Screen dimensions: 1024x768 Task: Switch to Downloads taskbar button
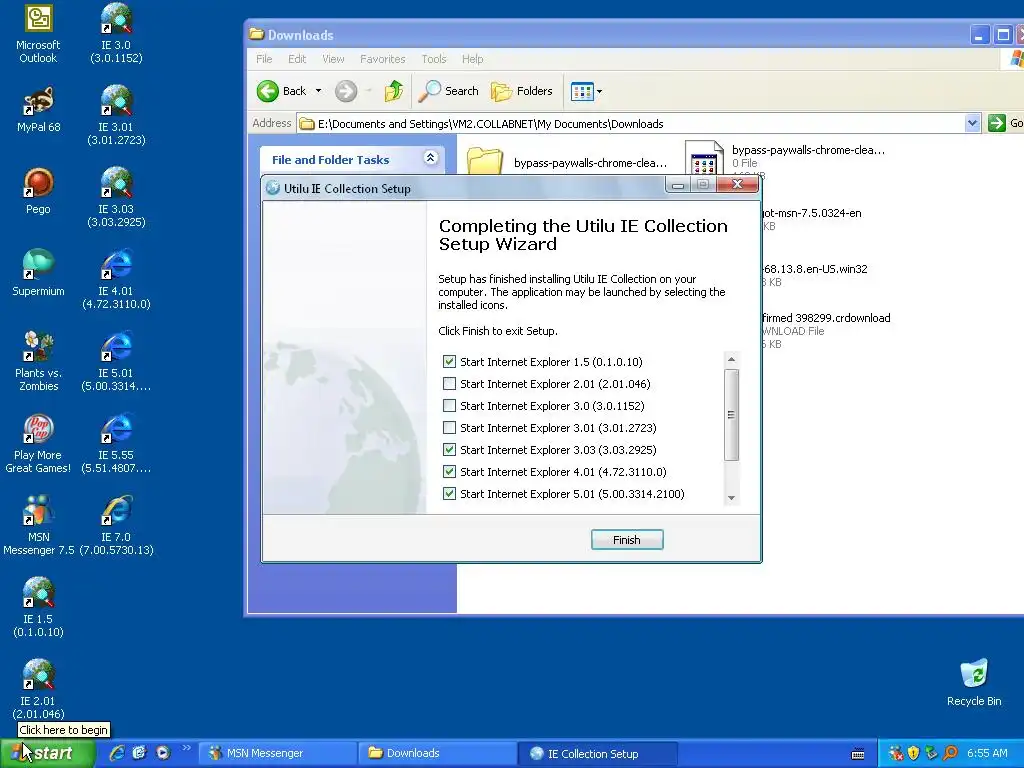(x=438, y=753)
